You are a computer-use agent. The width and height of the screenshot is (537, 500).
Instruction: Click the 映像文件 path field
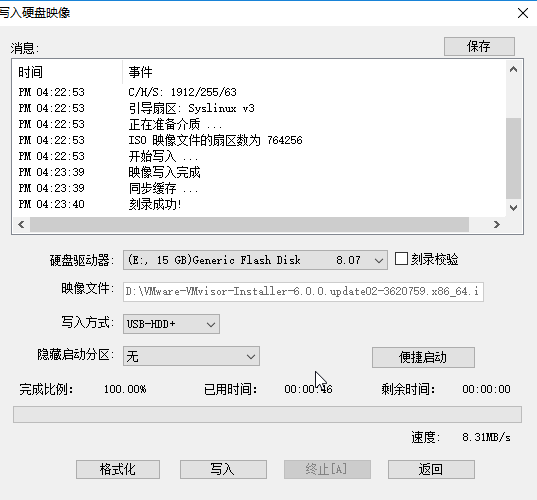pyautogui.click(x=303, y=292)
